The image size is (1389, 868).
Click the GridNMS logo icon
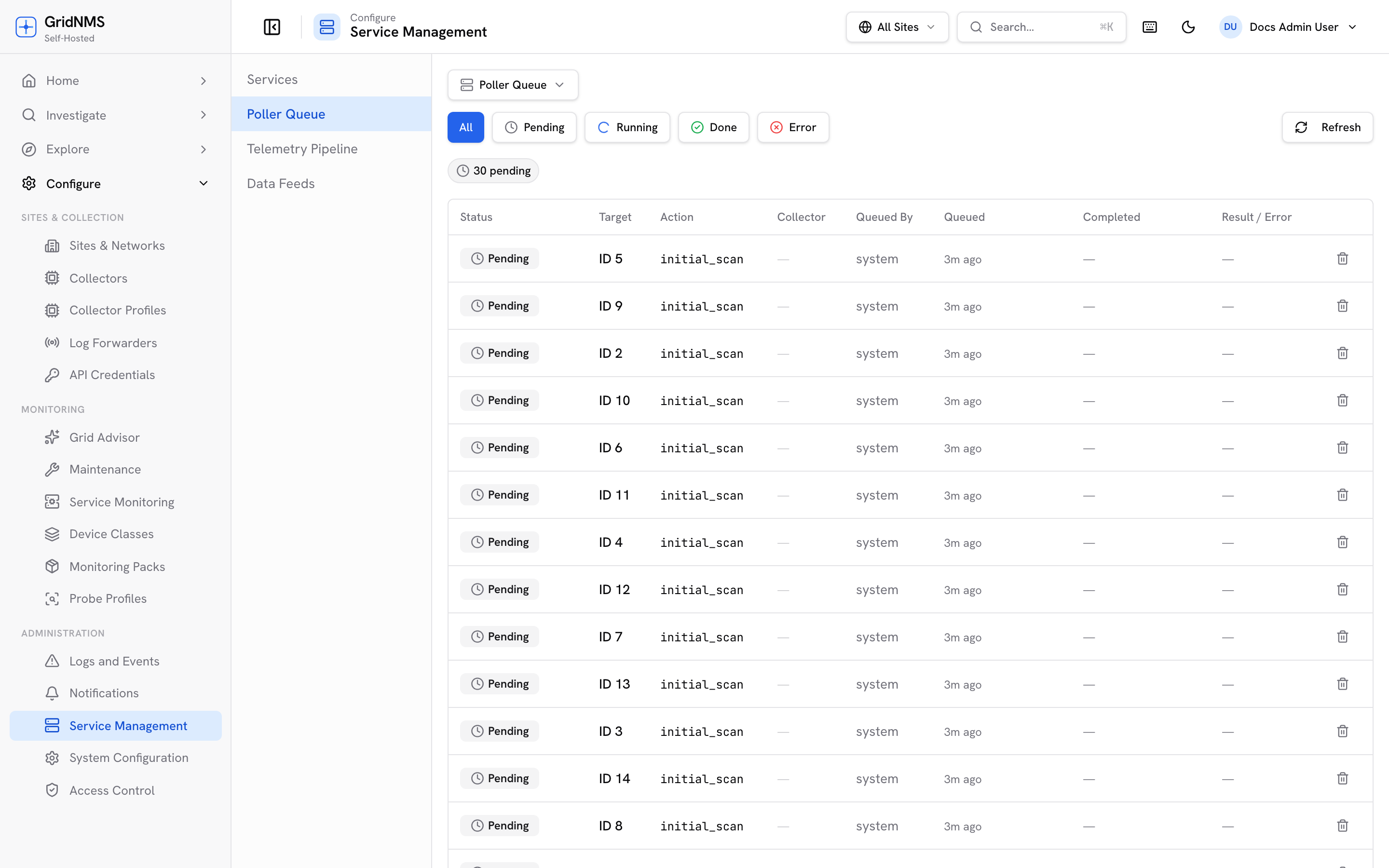point(26,27)
